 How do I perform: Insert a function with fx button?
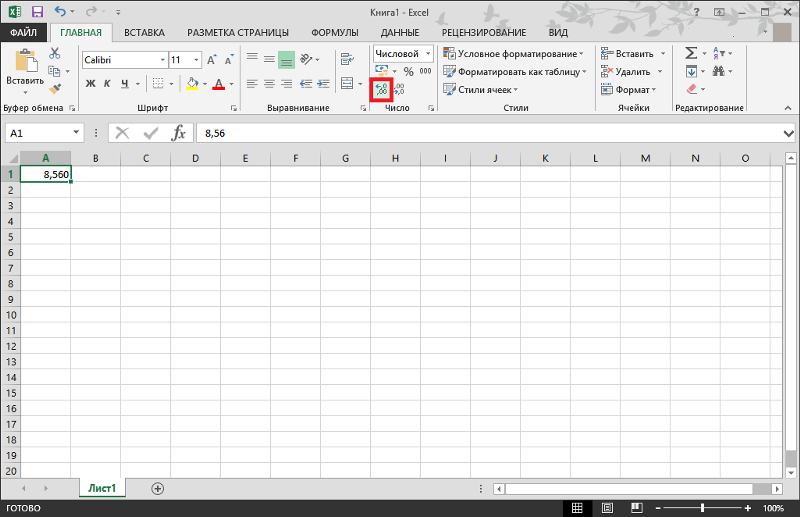tap(179, 133)
